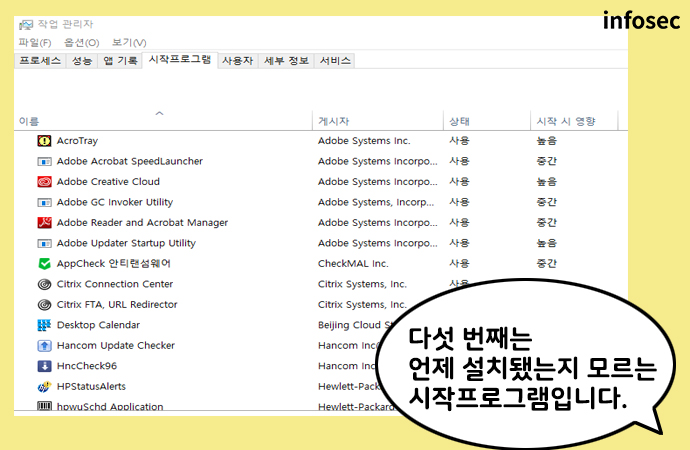Click 중간 impact for Adobe Reader and Acrobat Manager
This screenshot has height=450, width=690.
coord(547,223)
